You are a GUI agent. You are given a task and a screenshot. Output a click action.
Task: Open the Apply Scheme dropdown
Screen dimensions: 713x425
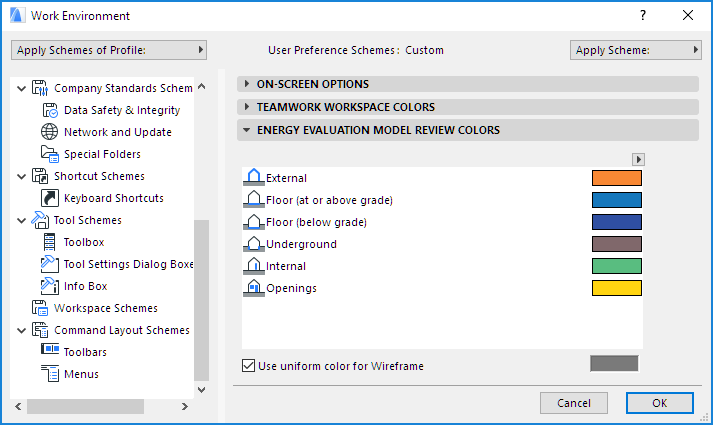[x=635, y=49]
